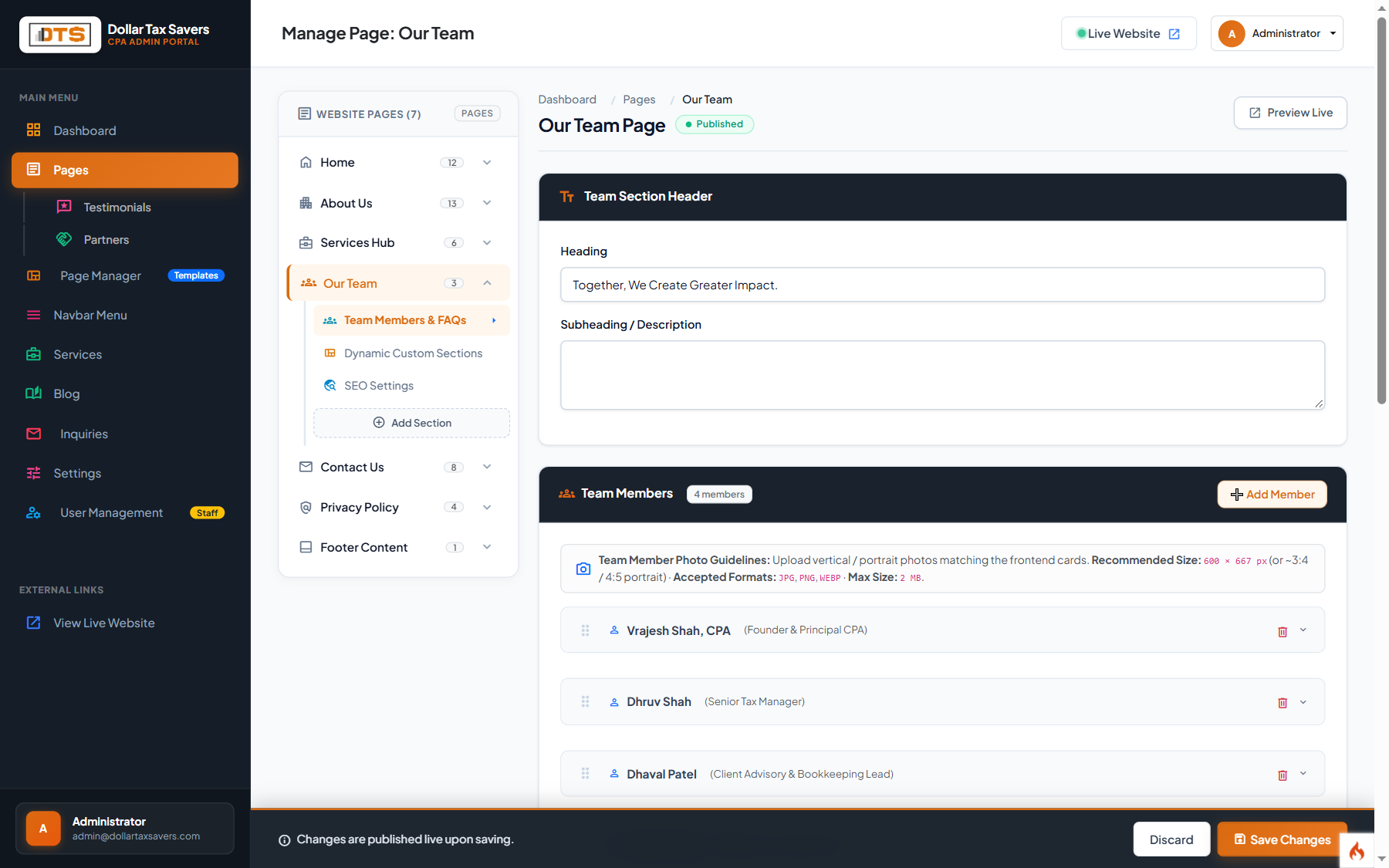Click the Dashboard grid icon in sidebar

(33, 130)
